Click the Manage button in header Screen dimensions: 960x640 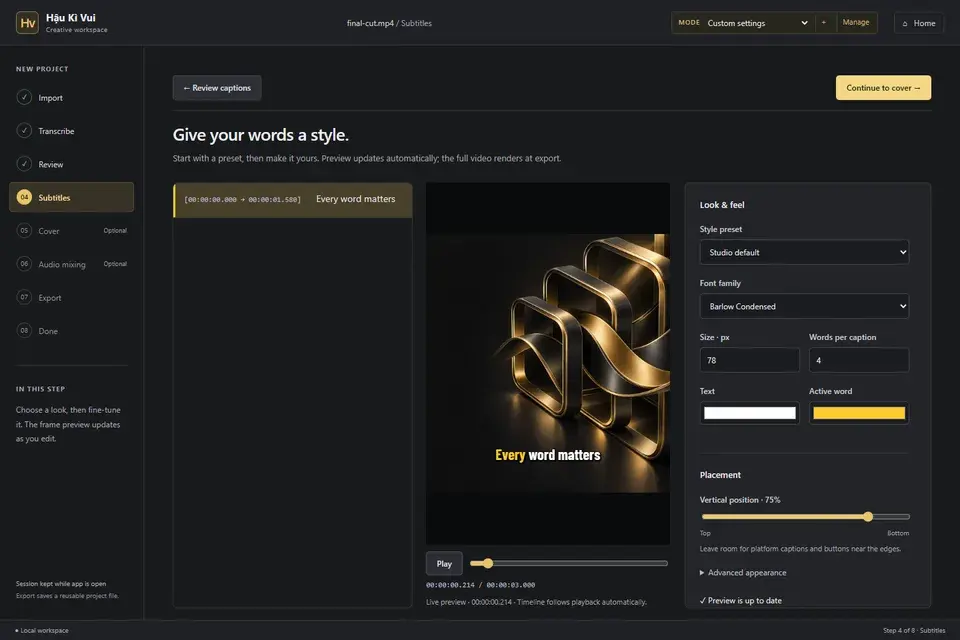coord(855,23)
